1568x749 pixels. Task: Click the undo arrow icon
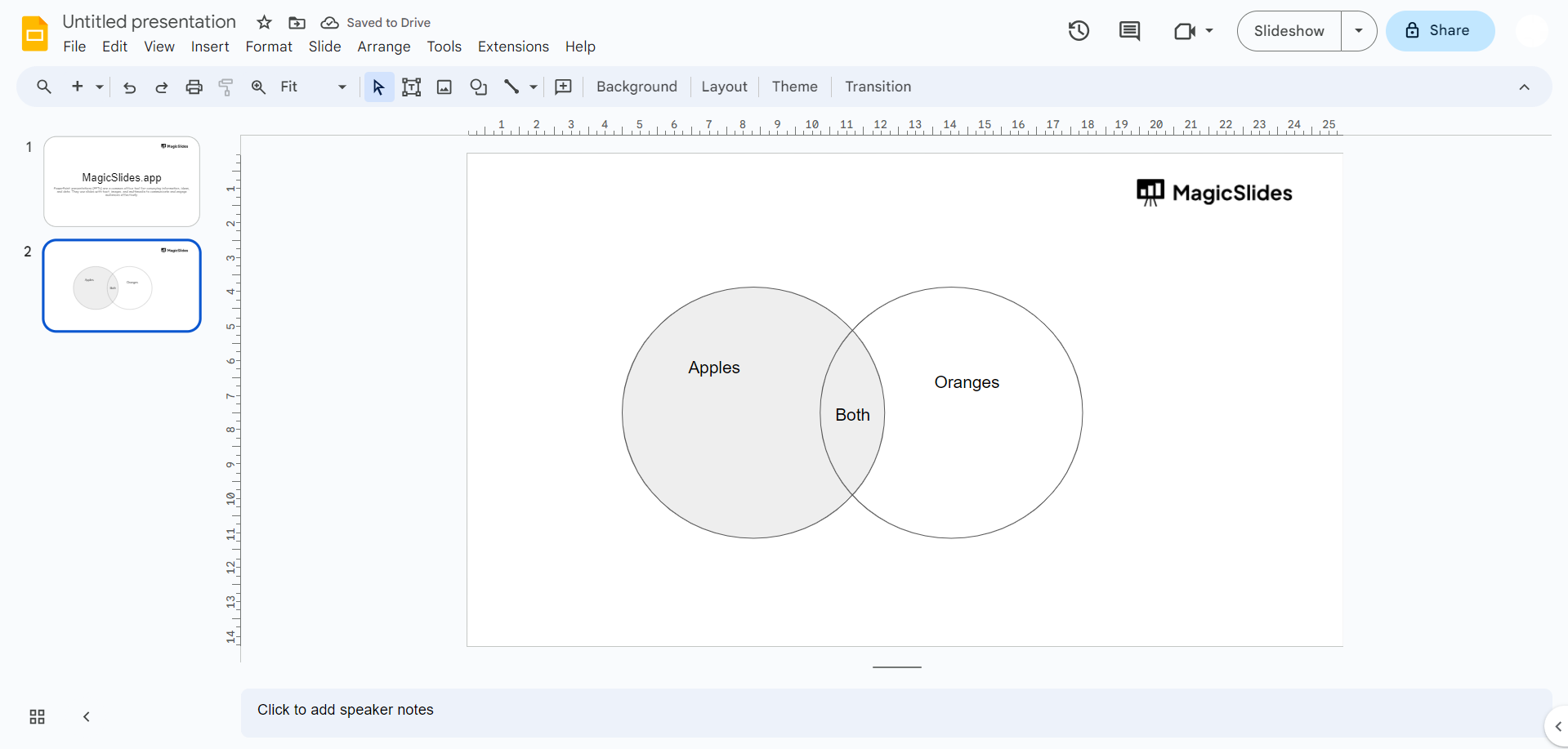tap(129, 87)
